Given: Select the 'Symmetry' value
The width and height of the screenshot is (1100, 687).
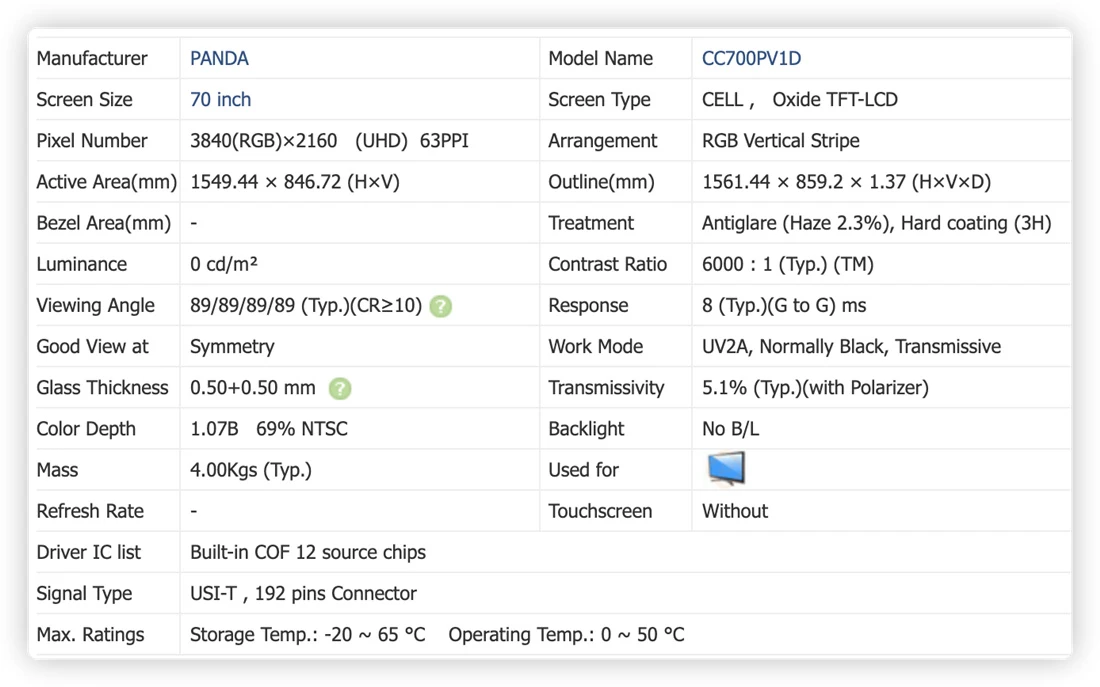Looking at the screenshot, I should [232, 347].
